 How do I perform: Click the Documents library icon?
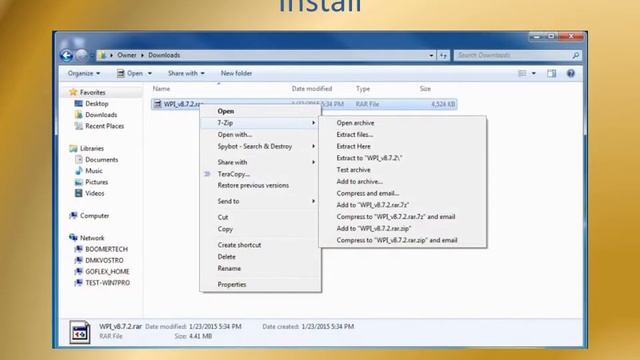tap(78, 160)
